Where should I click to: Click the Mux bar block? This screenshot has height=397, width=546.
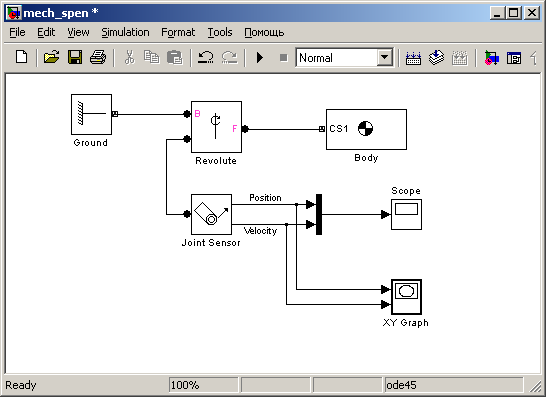pyautogui.click(x=319, y=215)
